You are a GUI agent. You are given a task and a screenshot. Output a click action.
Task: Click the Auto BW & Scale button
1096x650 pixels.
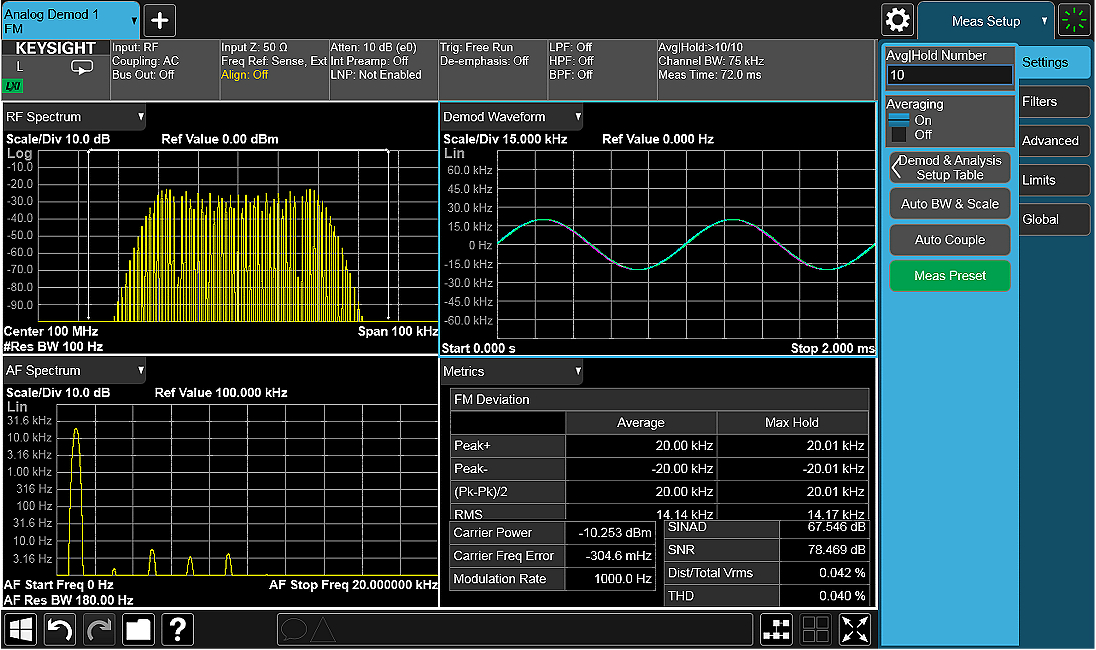pyautogui.click(x=949, y=204)
